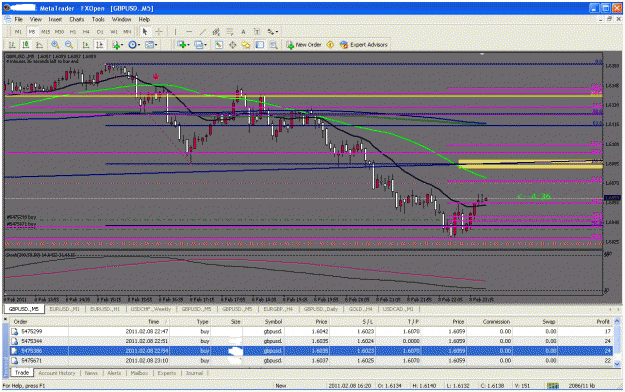Select the order row 5475671
This screenshot has width=625, height=392.
[311, 360]
